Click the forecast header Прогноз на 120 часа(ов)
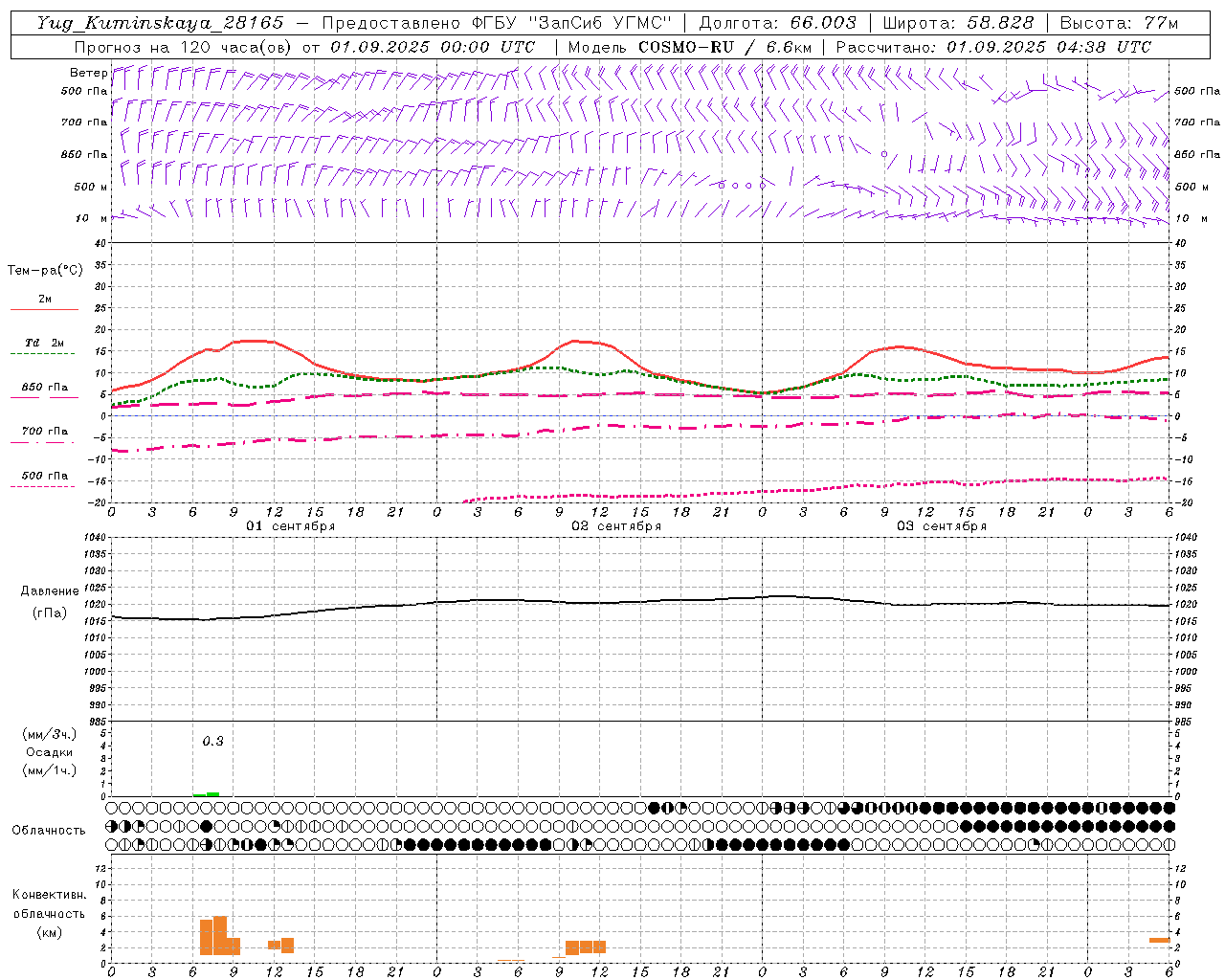 click(184, 47)
